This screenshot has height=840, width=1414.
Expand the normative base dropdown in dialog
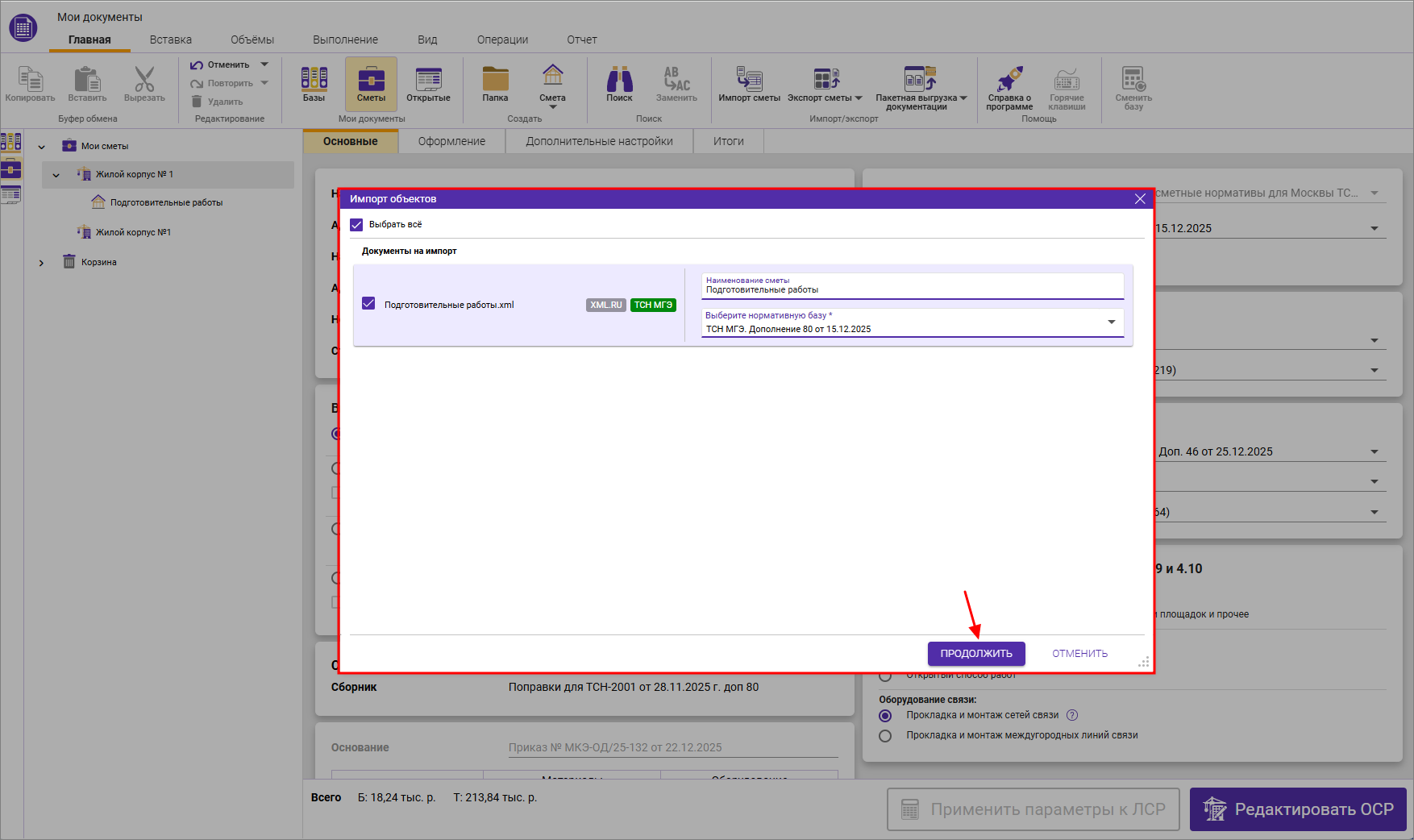[1111, 322]
